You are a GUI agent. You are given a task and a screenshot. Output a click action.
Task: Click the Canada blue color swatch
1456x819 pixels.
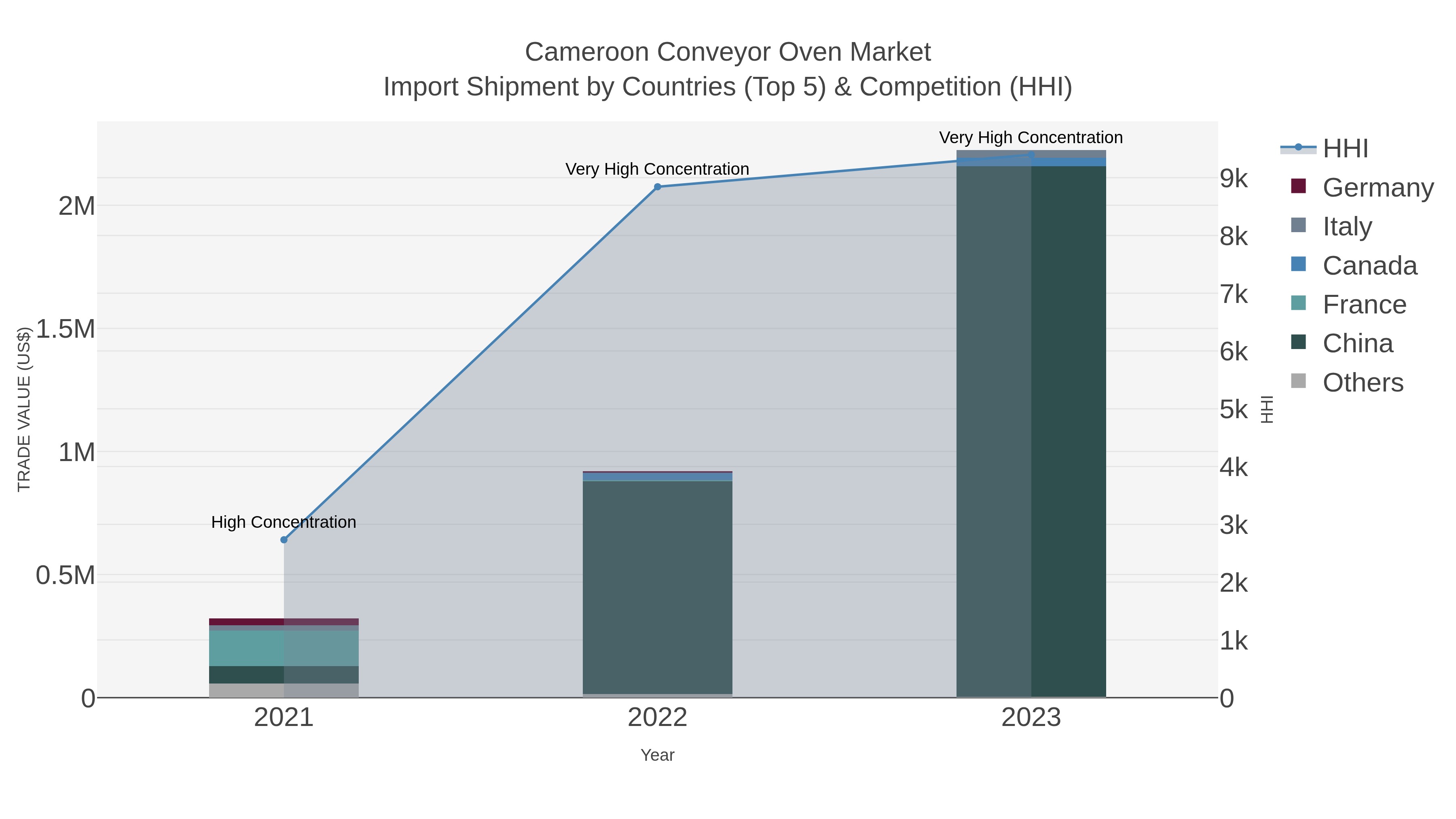[x=1298, y=264]
